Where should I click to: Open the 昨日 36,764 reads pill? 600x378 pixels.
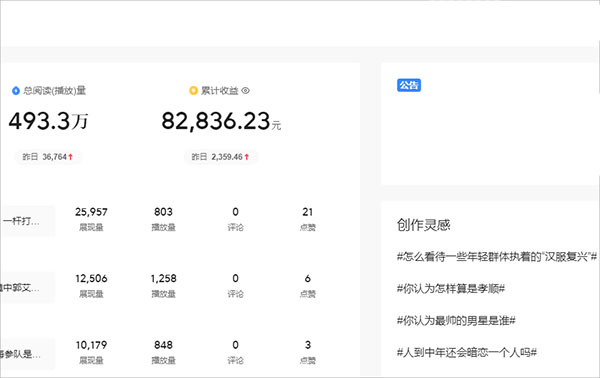48,157
